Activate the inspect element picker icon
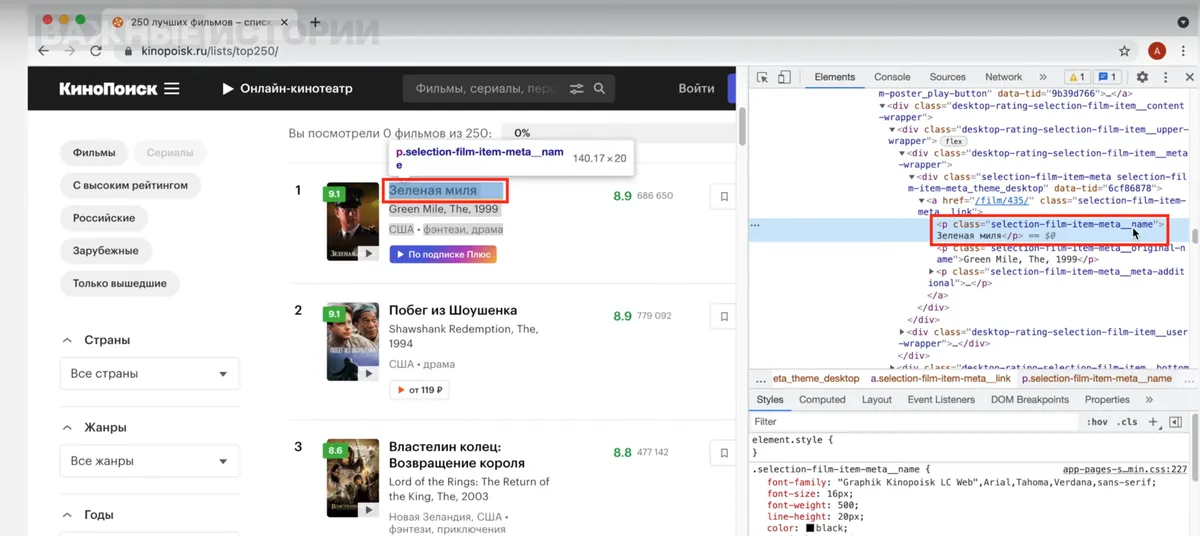 click(762, 77)
